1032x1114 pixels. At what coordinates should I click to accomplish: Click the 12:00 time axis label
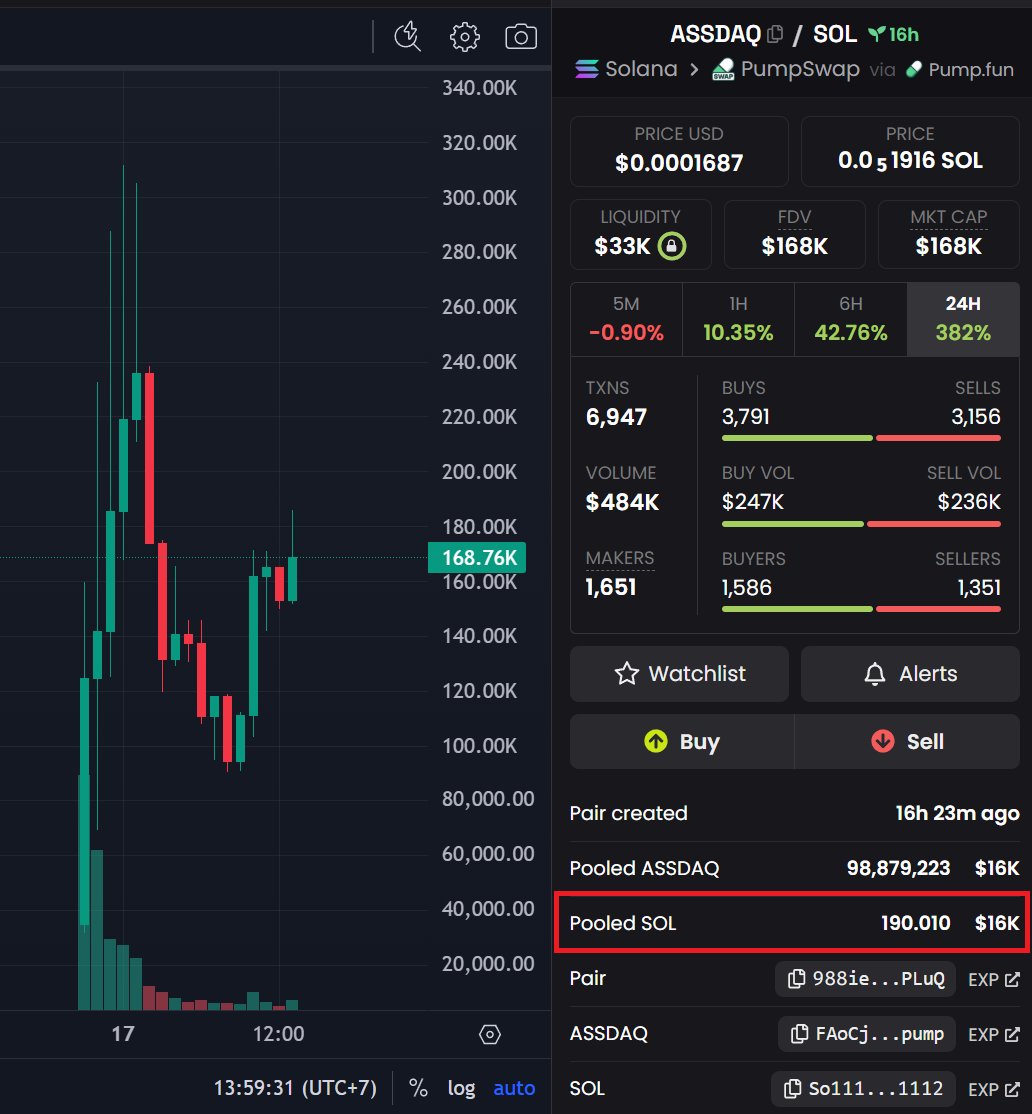(278, 1034)
